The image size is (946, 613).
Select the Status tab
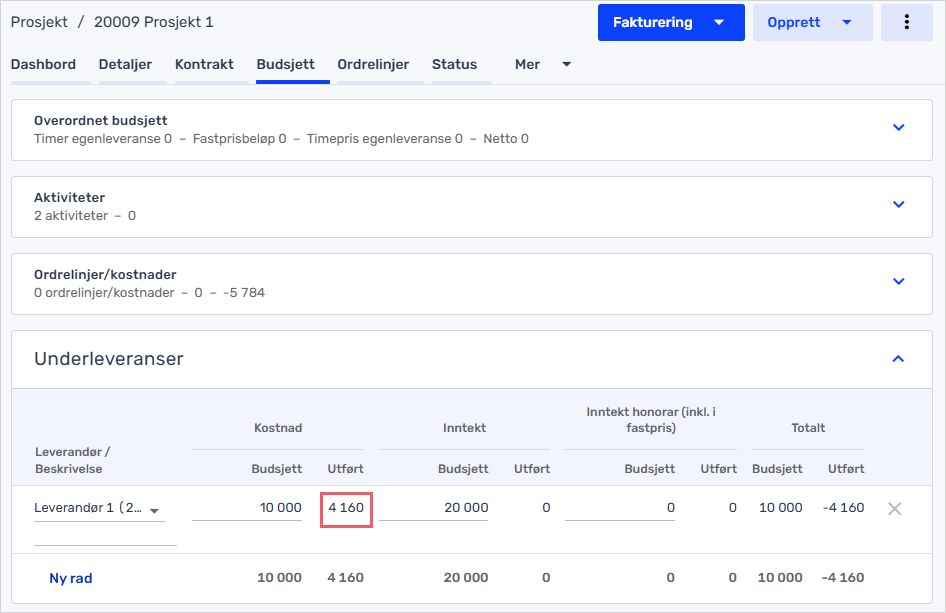pos(454,65)
